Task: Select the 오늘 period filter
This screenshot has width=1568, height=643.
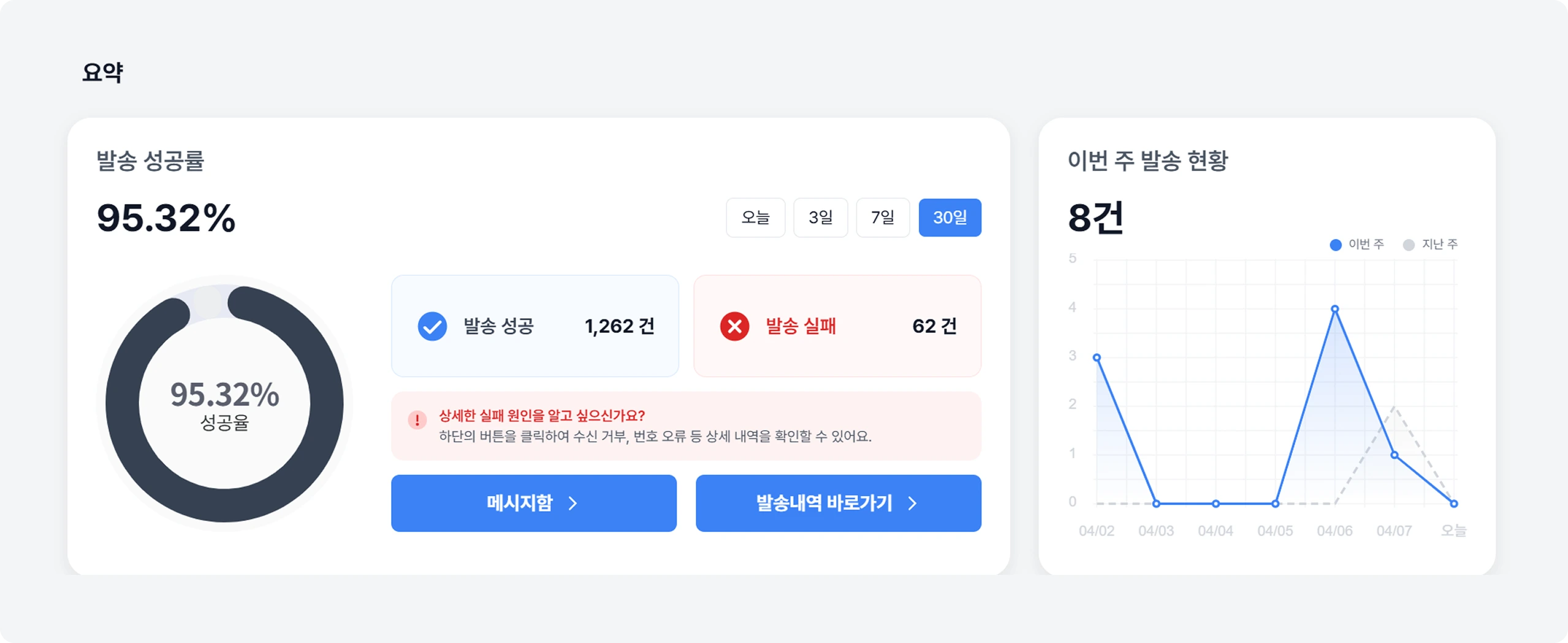Action: coord(755,218)
